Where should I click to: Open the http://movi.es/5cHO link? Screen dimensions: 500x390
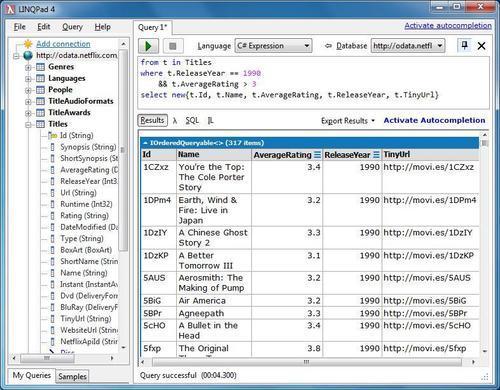click(x=427, y=325)
